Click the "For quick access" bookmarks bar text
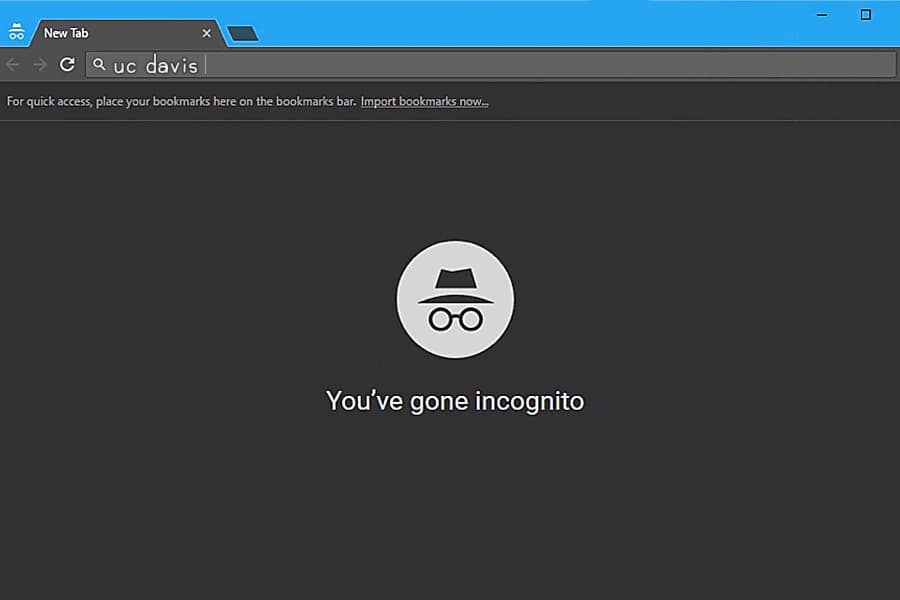Viewport: 900px width, 600px height. (x=180, y=101)
